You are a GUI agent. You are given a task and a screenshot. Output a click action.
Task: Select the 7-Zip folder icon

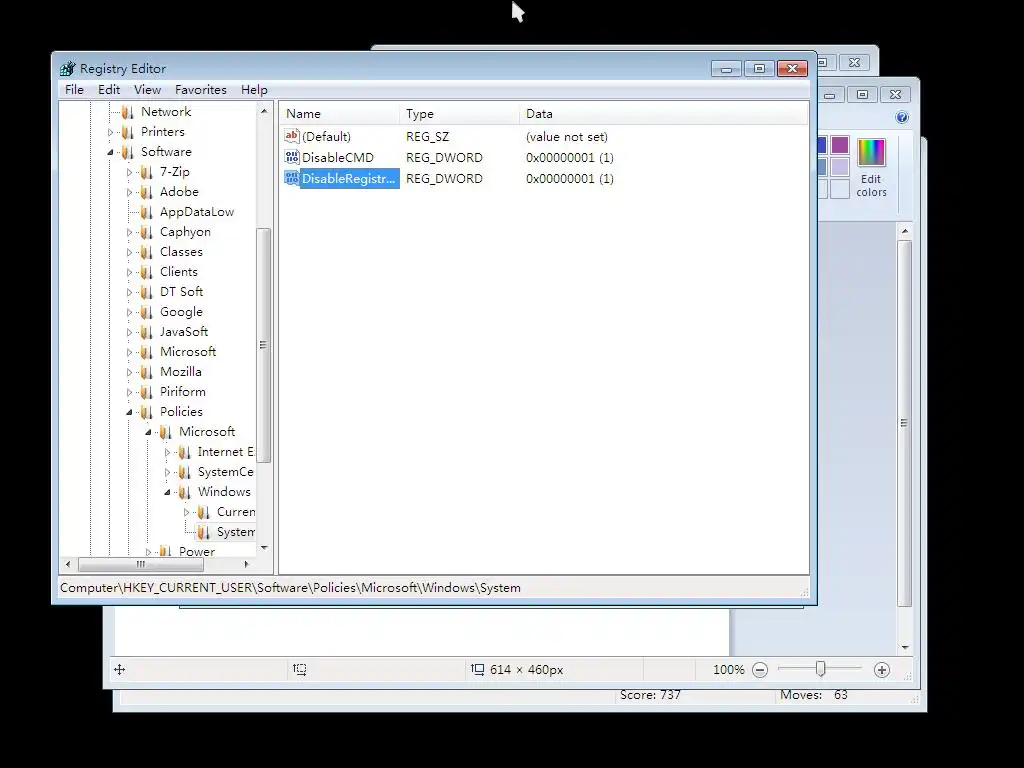point(147,172)
